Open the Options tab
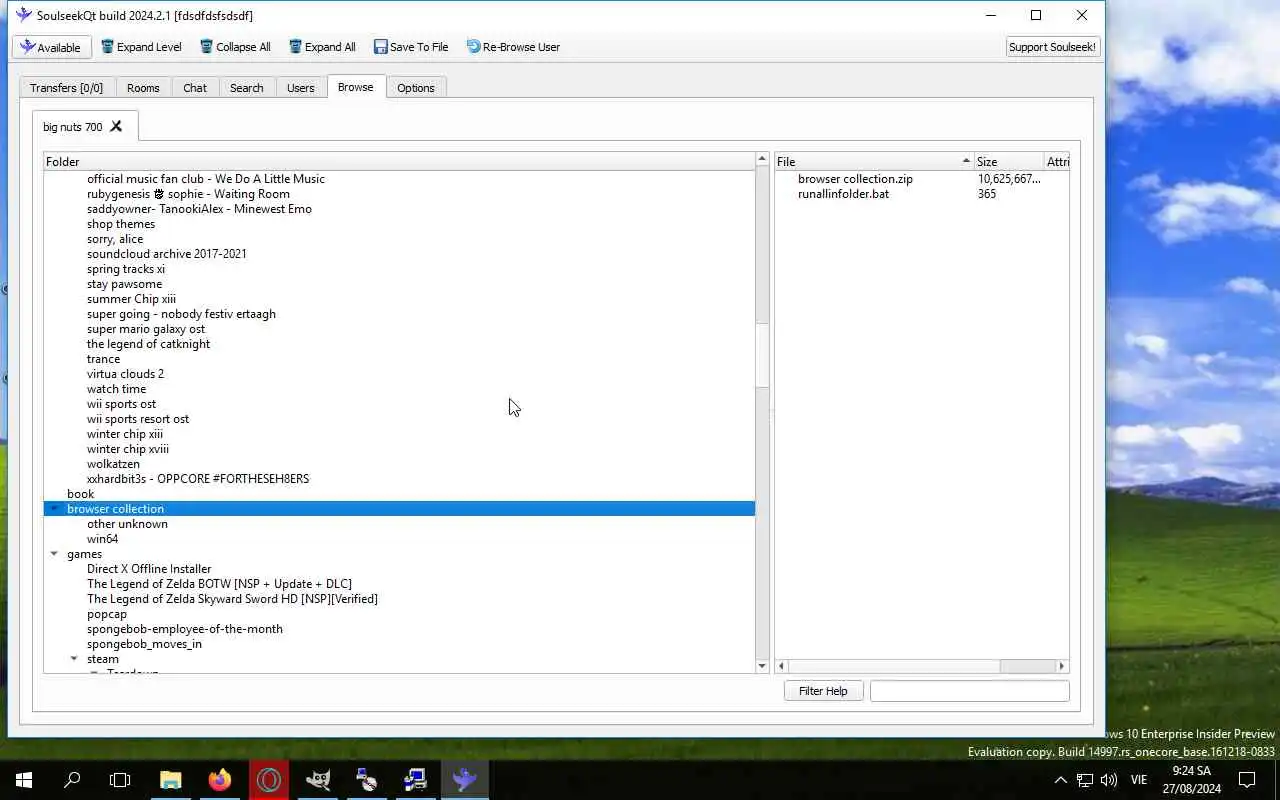This screenshot has height=800, width=1280. (416, 88)
